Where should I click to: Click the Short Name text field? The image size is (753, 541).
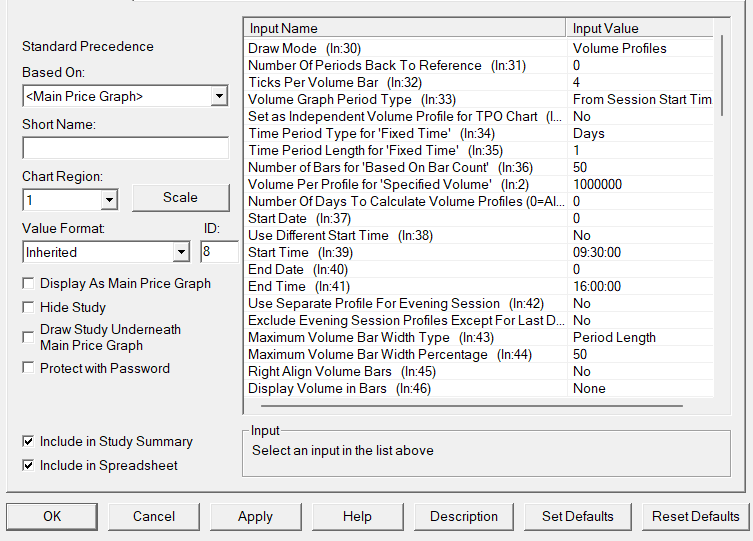(125, 149)
